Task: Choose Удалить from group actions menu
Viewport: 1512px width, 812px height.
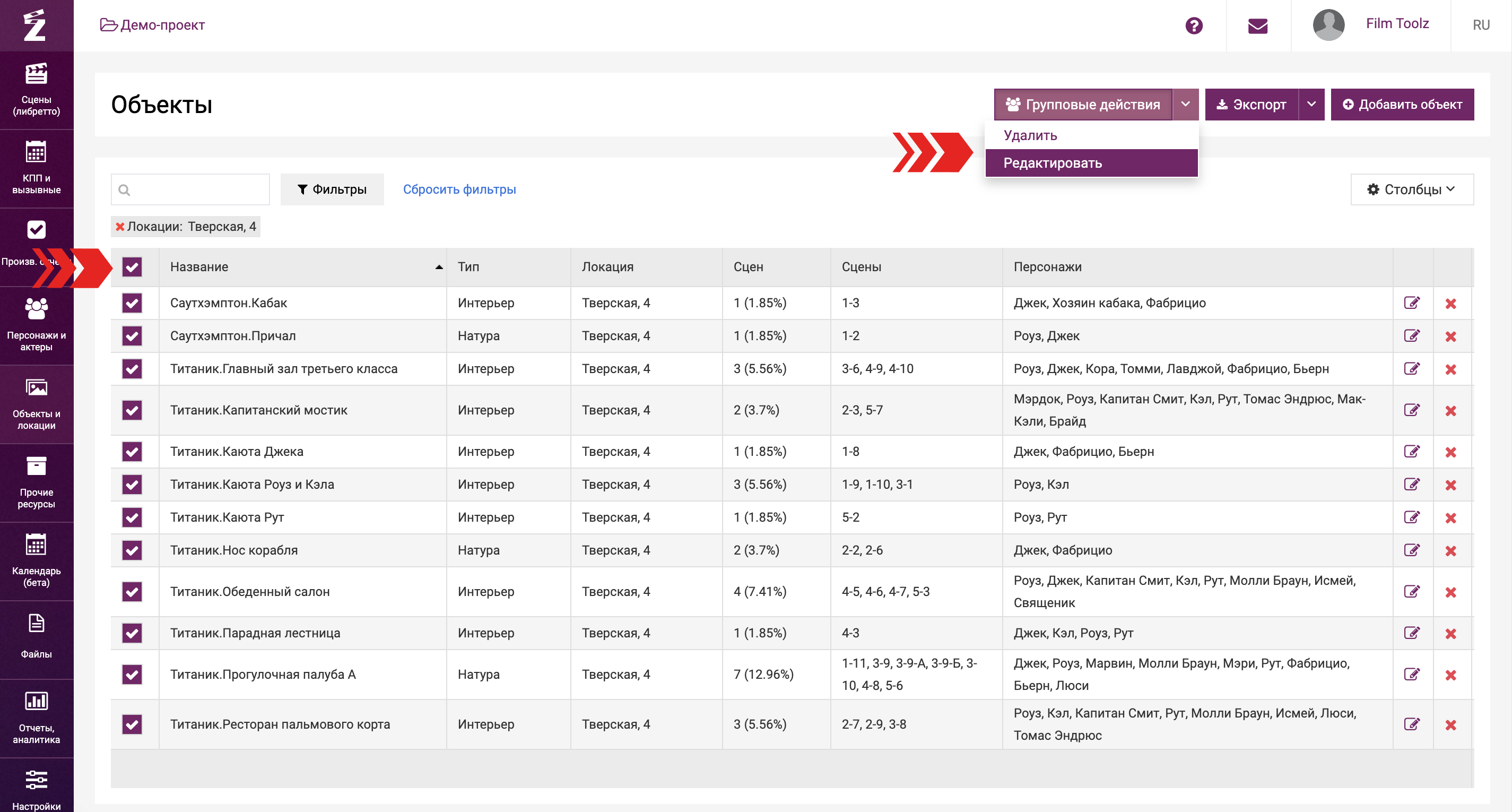Action: pyautogui.click(x=1091, y=135)
